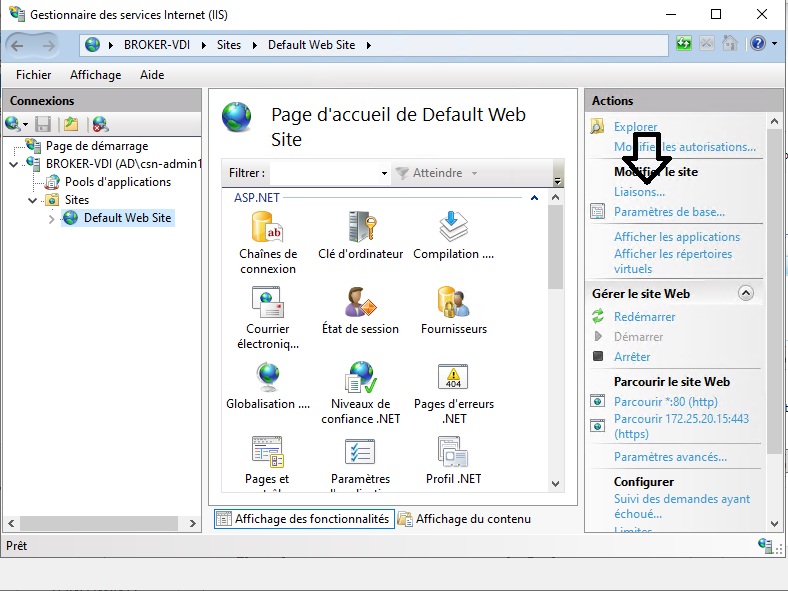Click Redémarrer to restart the site

pos(644,317)
